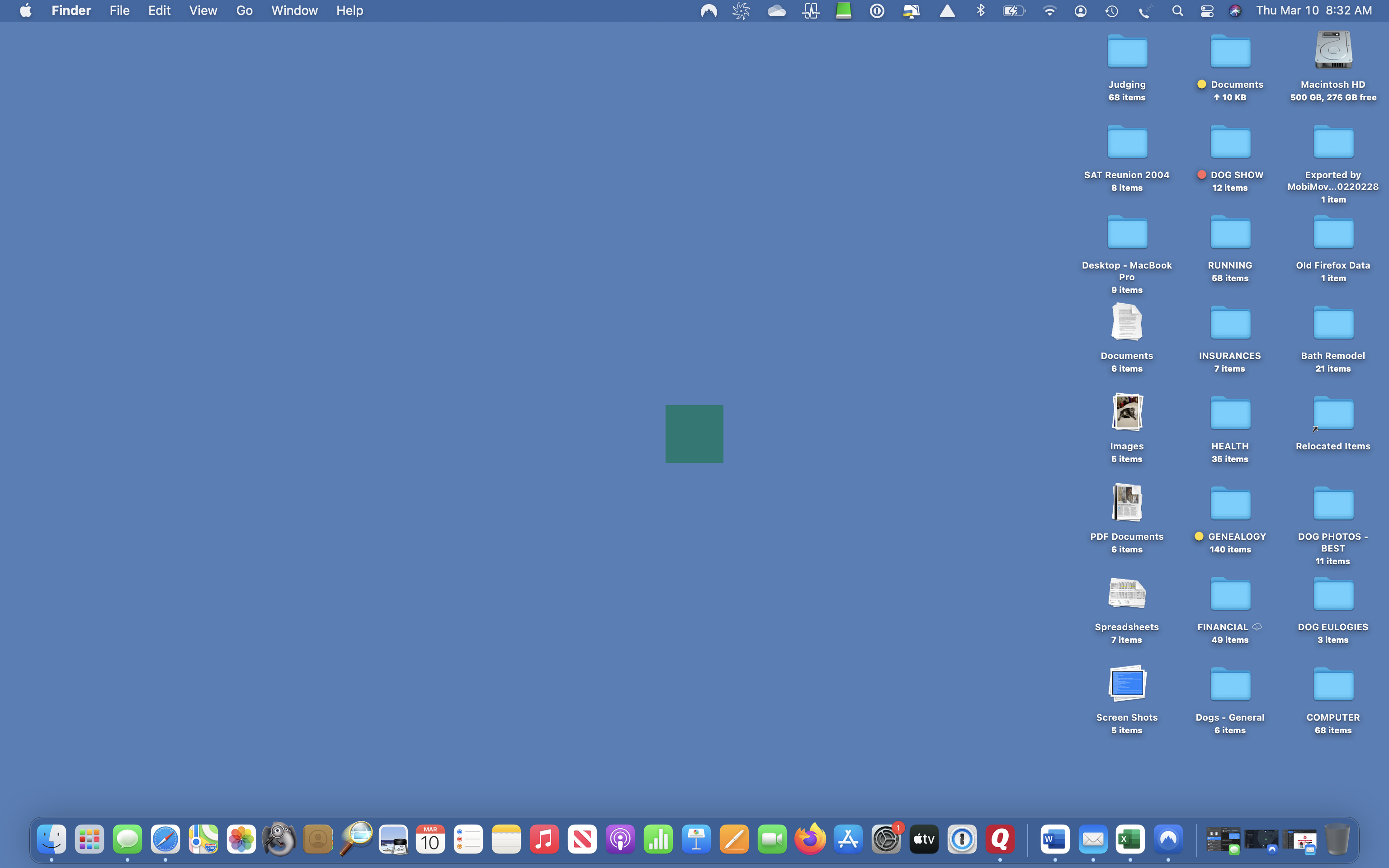Image resolution: width=1389 pixels, height=868 pixels.
Task: Open the OneDrive cloud menu dropdown
Action: 777,11
